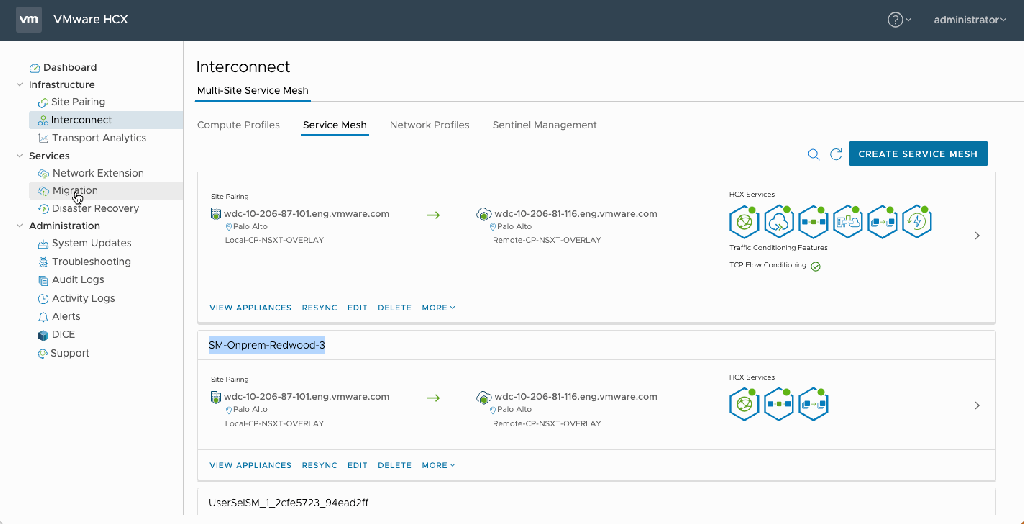The height and width of the screenshot is (524, 1024).
Task: Click the Disaster Recovery icon
Action: click(x=44, y=209)
